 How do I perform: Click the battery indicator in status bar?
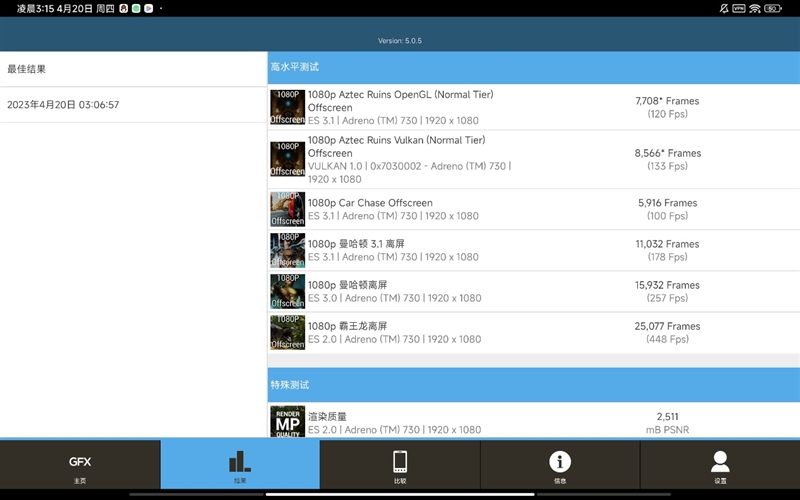coord(773,8)
